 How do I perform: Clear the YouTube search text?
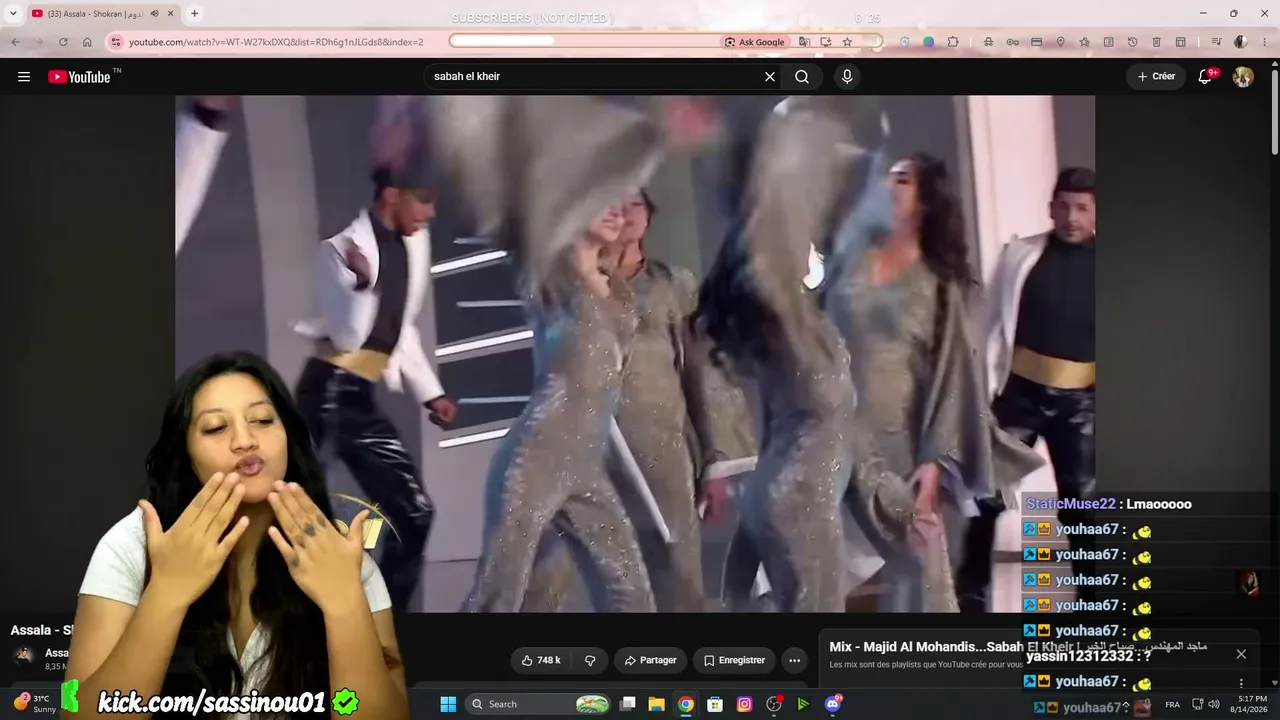[770, 77]
